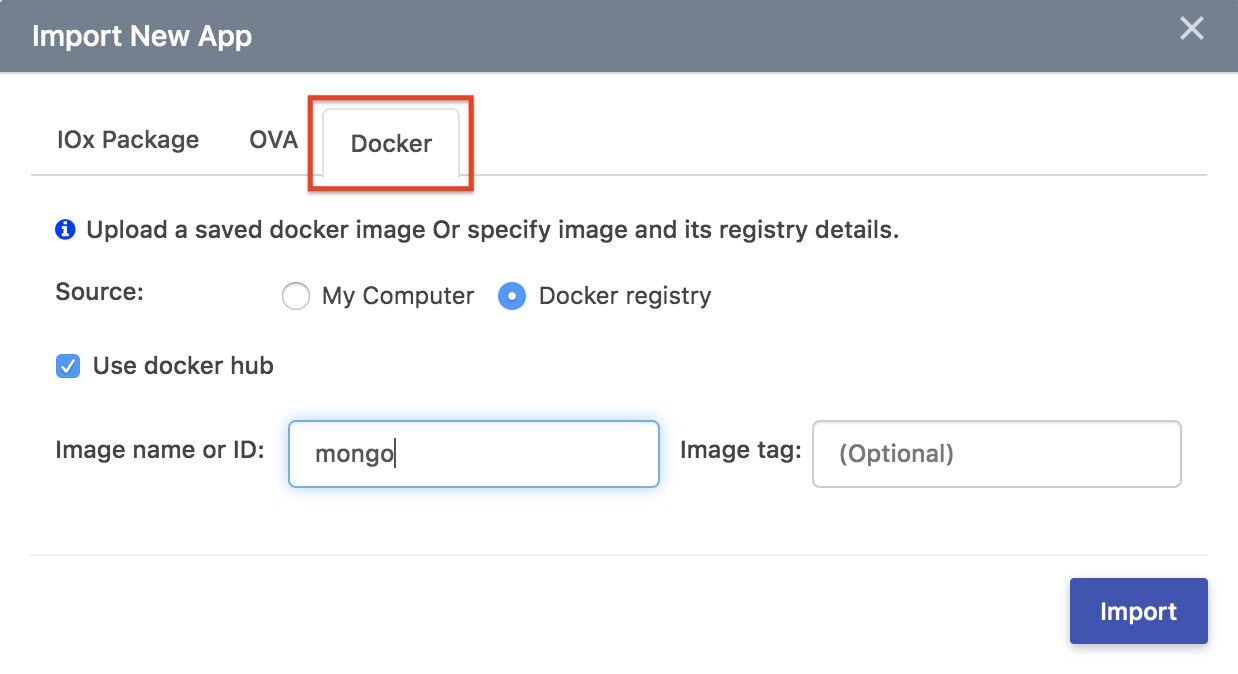Click the My Computer option text
Image resolution: width=1238 pixels, height=674 pixels.
[x=397, y=297]
